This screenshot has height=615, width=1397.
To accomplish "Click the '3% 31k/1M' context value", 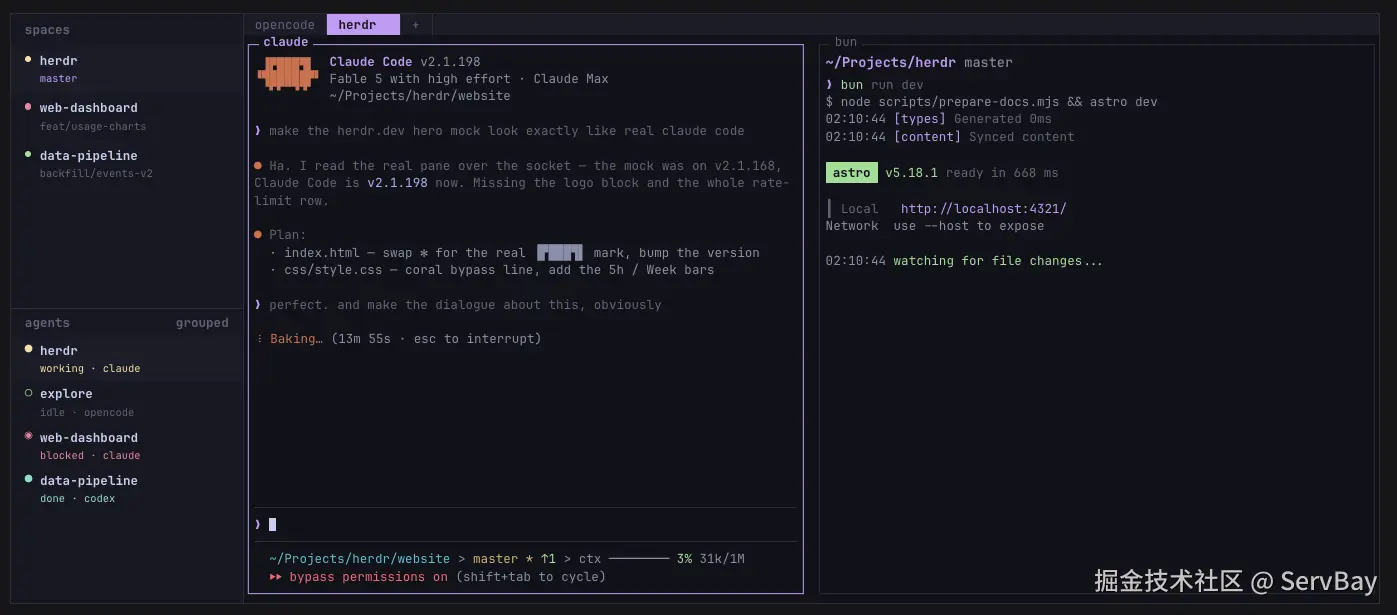I will click(710, 559).
